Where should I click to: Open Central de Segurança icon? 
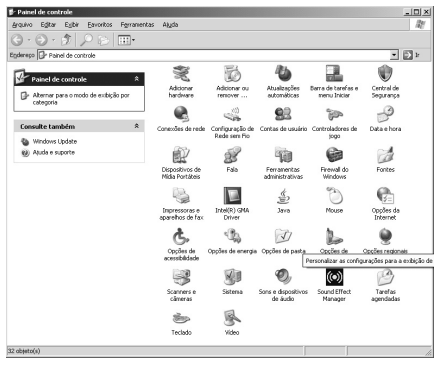coord(385,74)
